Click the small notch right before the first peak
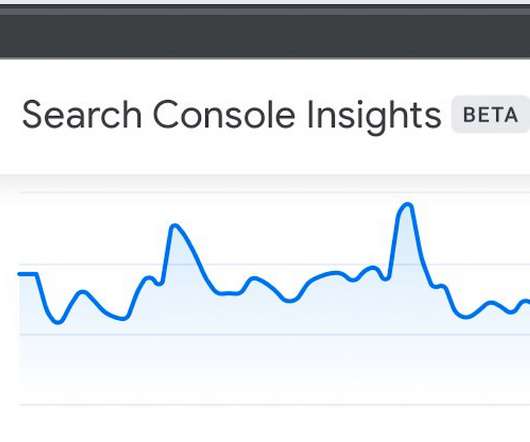This screenshot has width=530, height=442. (160, 283)
